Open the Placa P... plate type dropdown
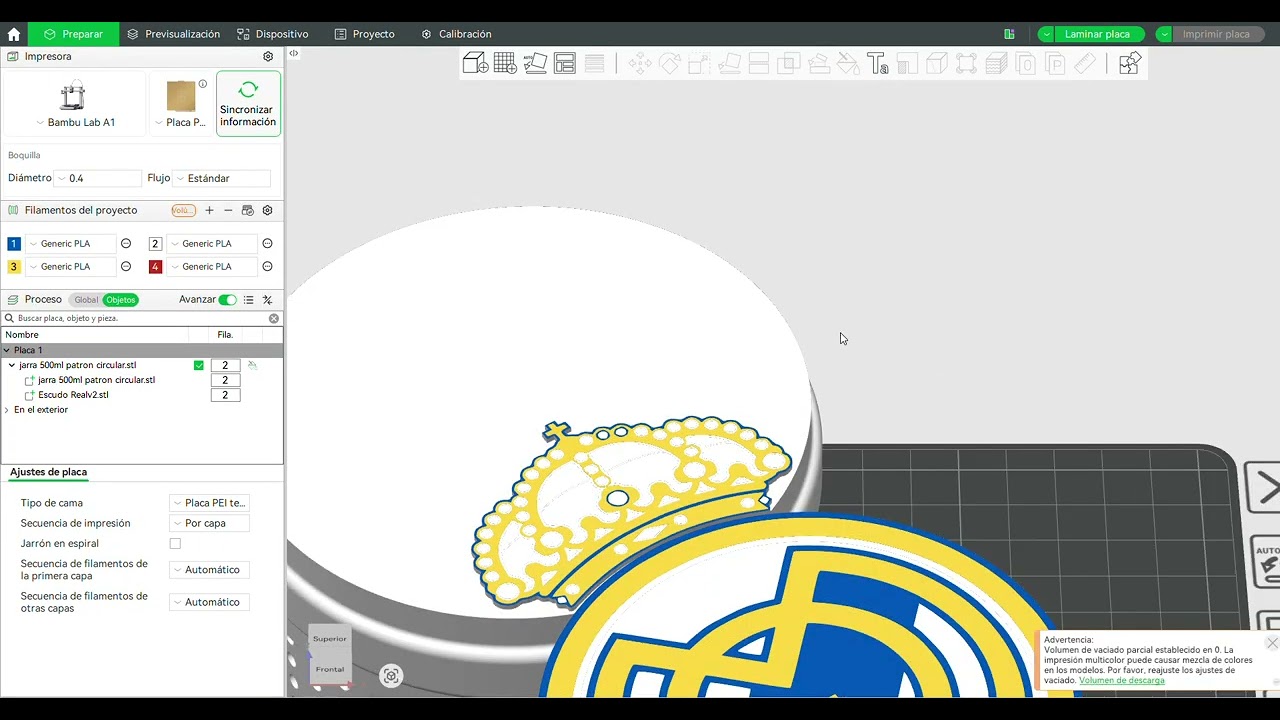 (x=180, y=123)
